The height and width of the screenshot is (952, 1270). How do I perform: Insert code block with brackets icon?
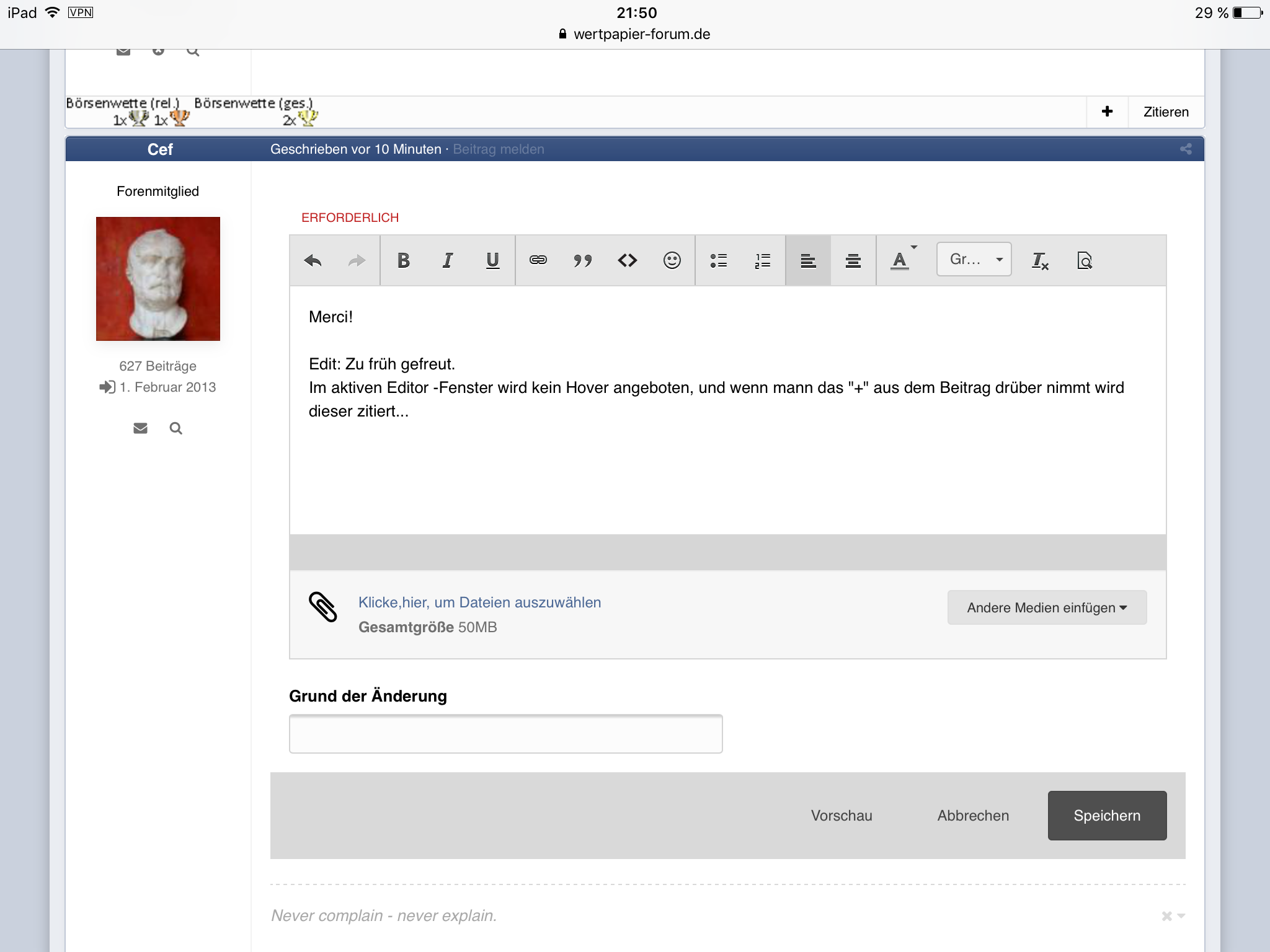[x=627, y=261]
